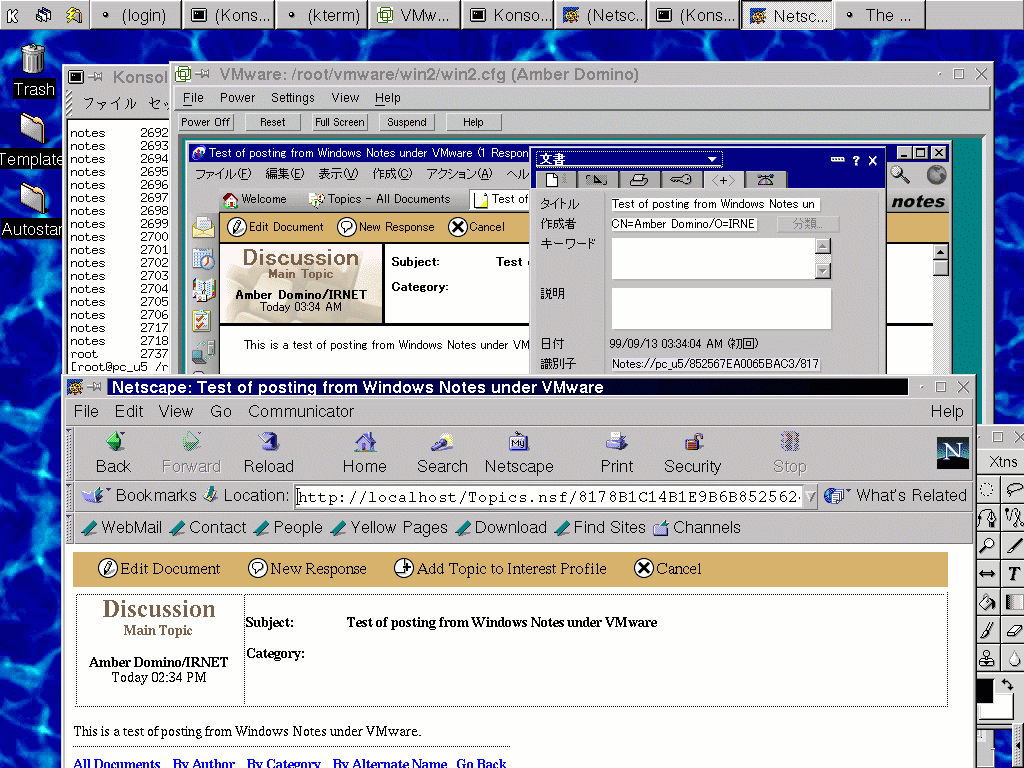Click the black foreground color swatch

click(985, 691)
